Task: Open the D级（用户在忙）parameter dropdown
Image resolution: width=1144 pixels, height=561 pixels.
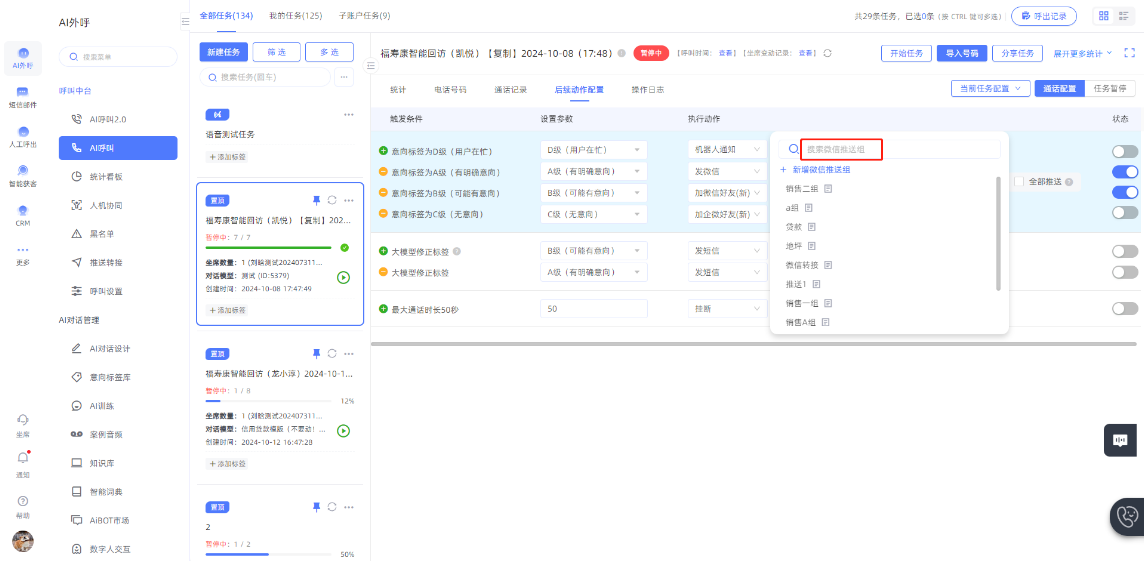Action: (593, 150)
